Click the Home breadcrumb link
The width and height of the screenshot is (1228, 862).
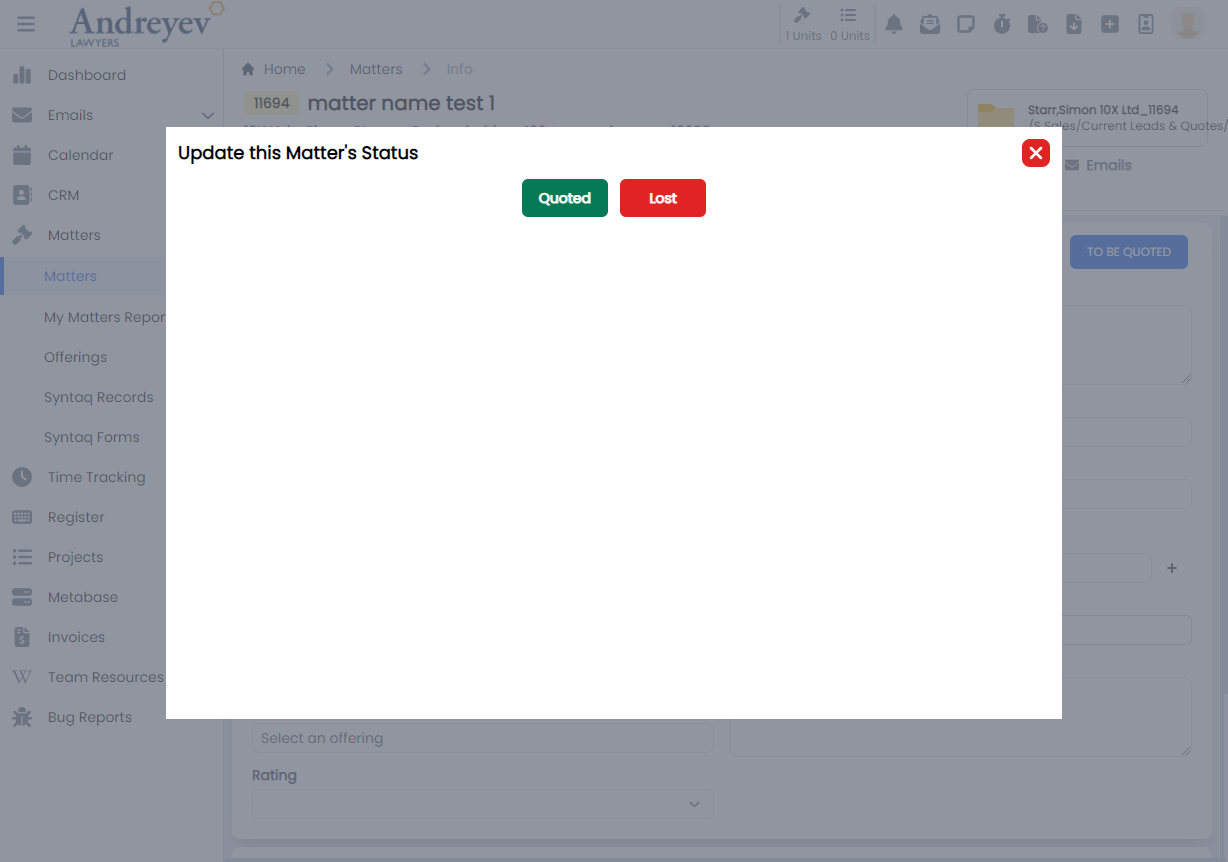[284, 69]
